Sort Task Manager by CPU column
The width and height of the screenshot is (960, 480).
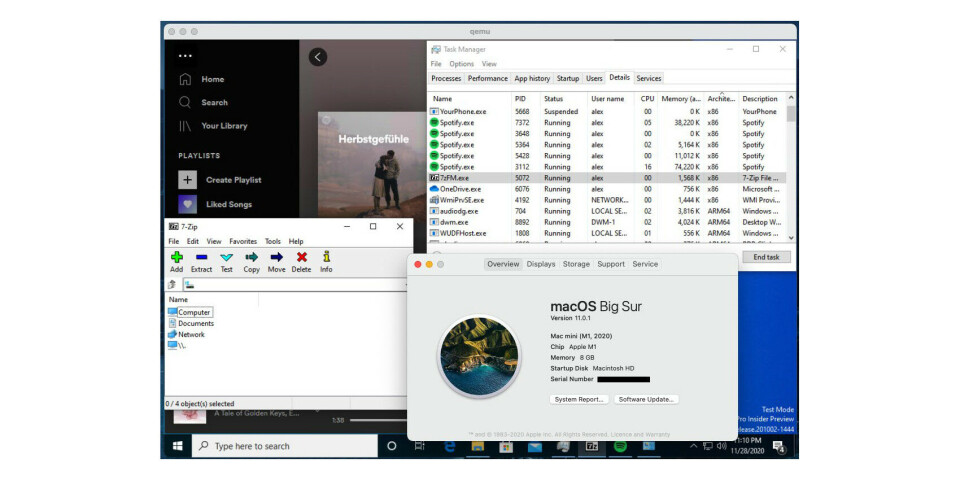tap(647, 99)
